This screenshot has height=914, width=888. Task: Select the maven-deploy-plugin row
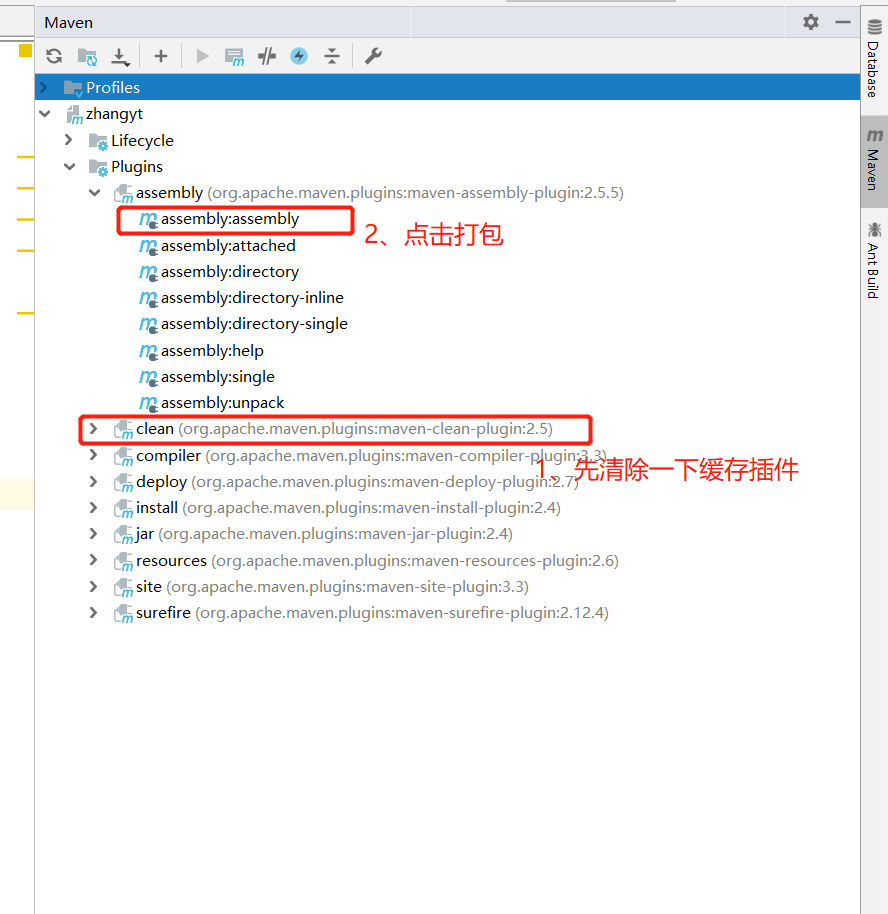447,481
